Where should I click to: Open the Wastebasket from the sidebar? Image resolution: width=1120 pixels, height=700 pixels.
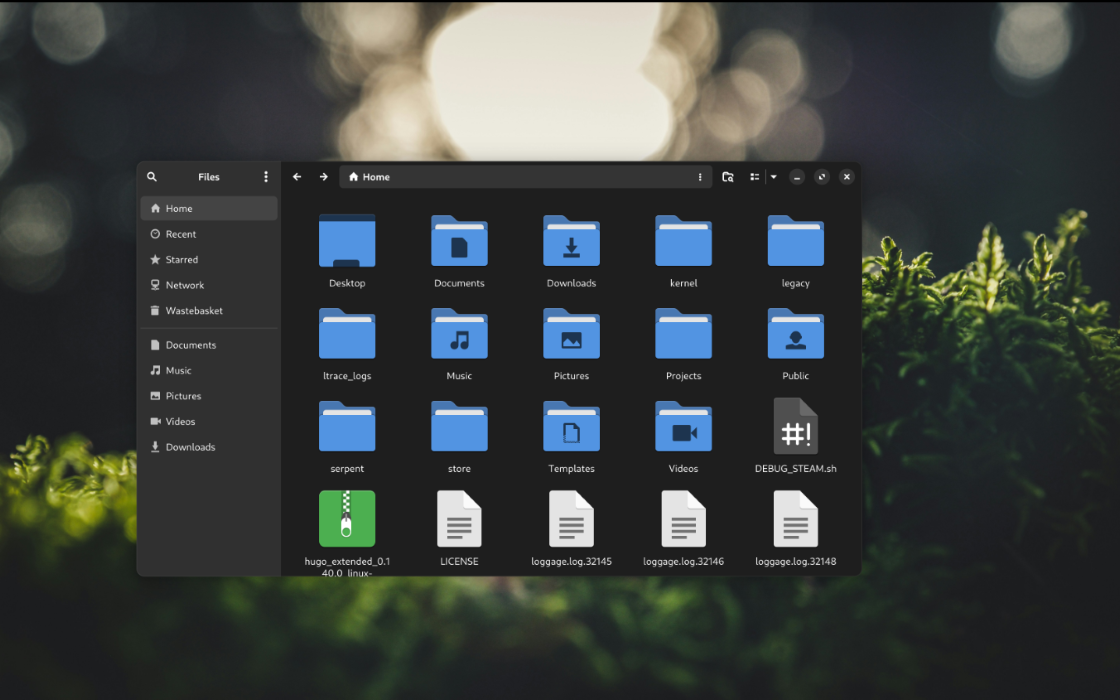pyautogui.click(x=193, y=311)
